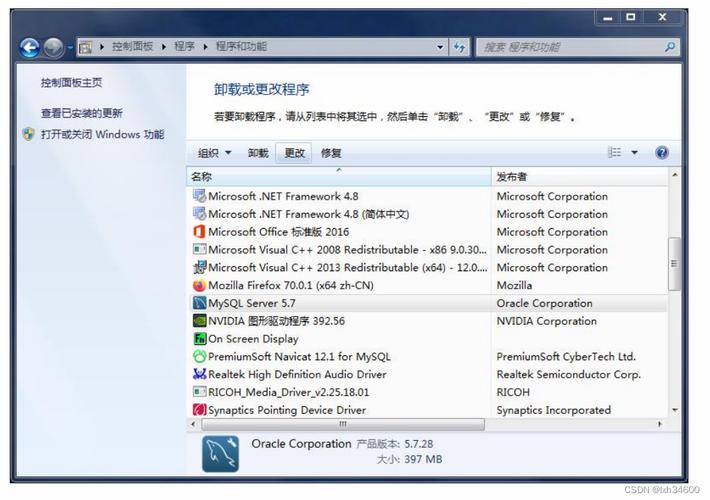Click 卸载 to uninstall the program
Screen dimensions: 710x500
pos(259,153)
